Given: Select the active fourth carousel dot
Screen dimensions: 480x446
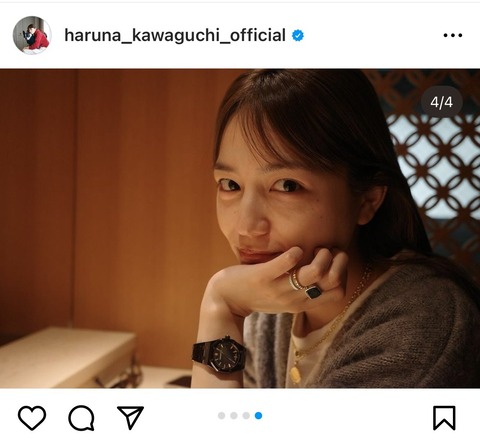Looking at the screenshot, I should tap(258, 416).
